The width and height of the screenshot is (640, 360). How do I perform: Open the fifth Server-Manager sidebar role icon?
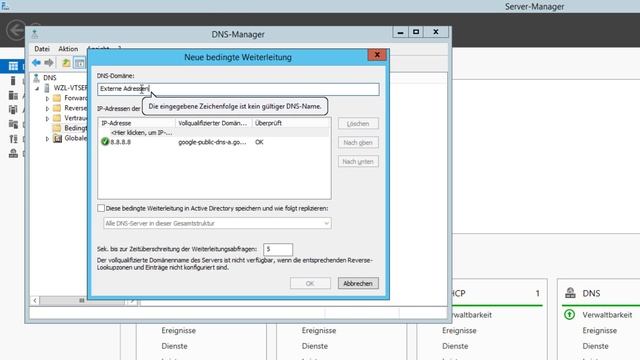tap(13, 124)
